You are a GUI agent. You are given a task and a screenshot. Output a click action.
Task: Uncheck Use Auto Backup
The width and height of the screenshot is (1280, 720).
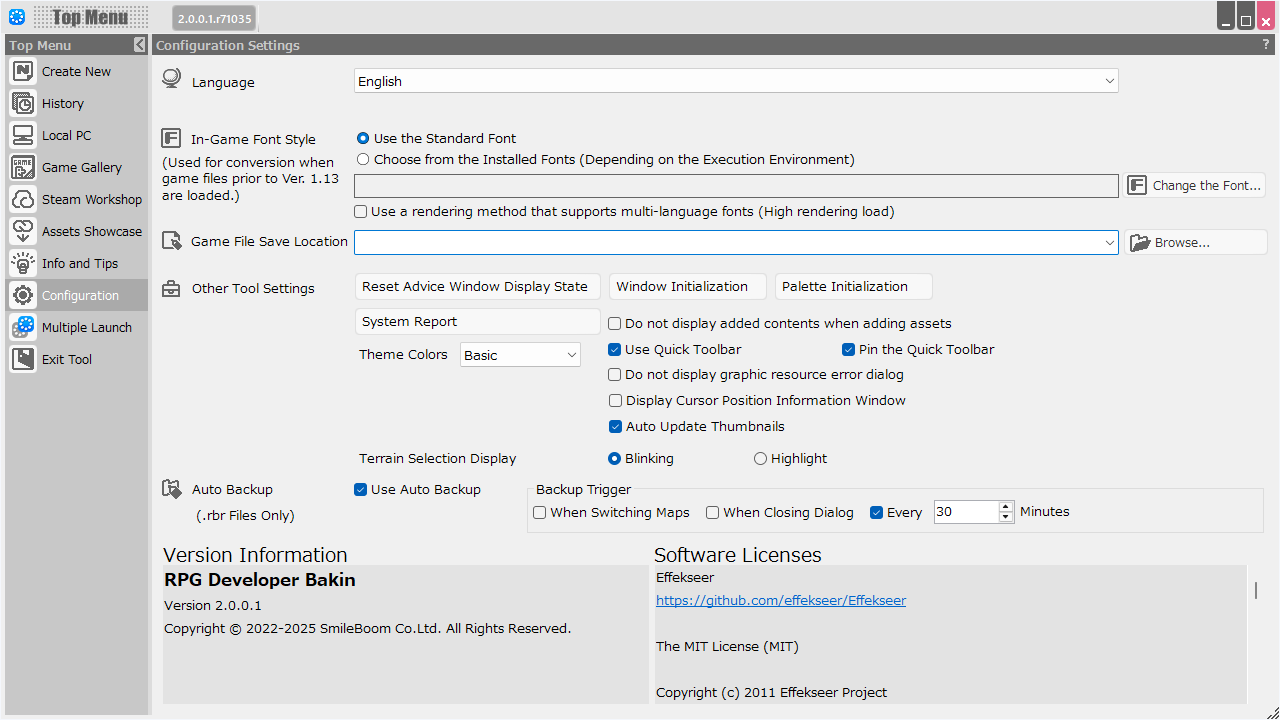[361, 490]
